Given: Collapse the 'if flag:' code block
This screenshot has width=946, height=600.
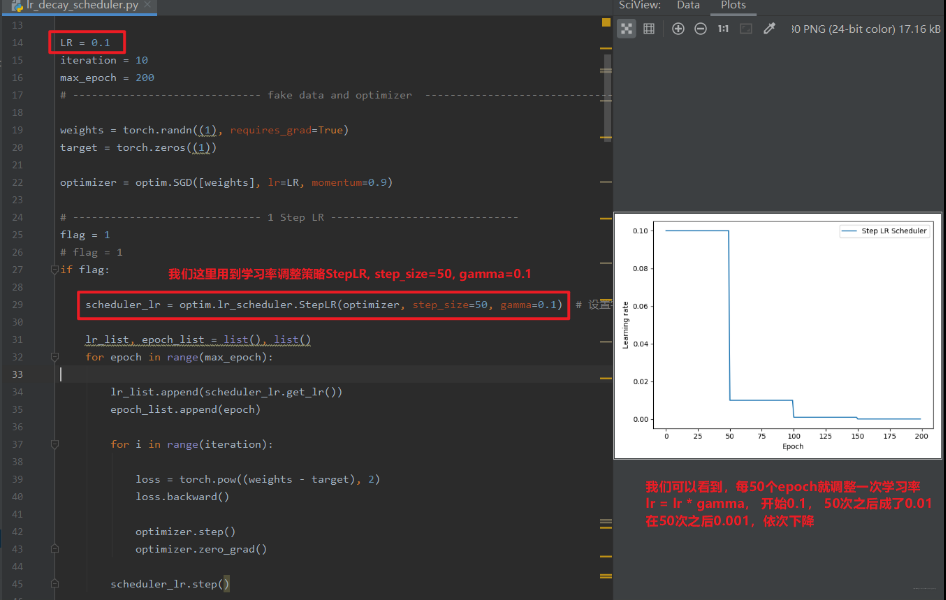Looking at the screenshot, I should point(54,270).
